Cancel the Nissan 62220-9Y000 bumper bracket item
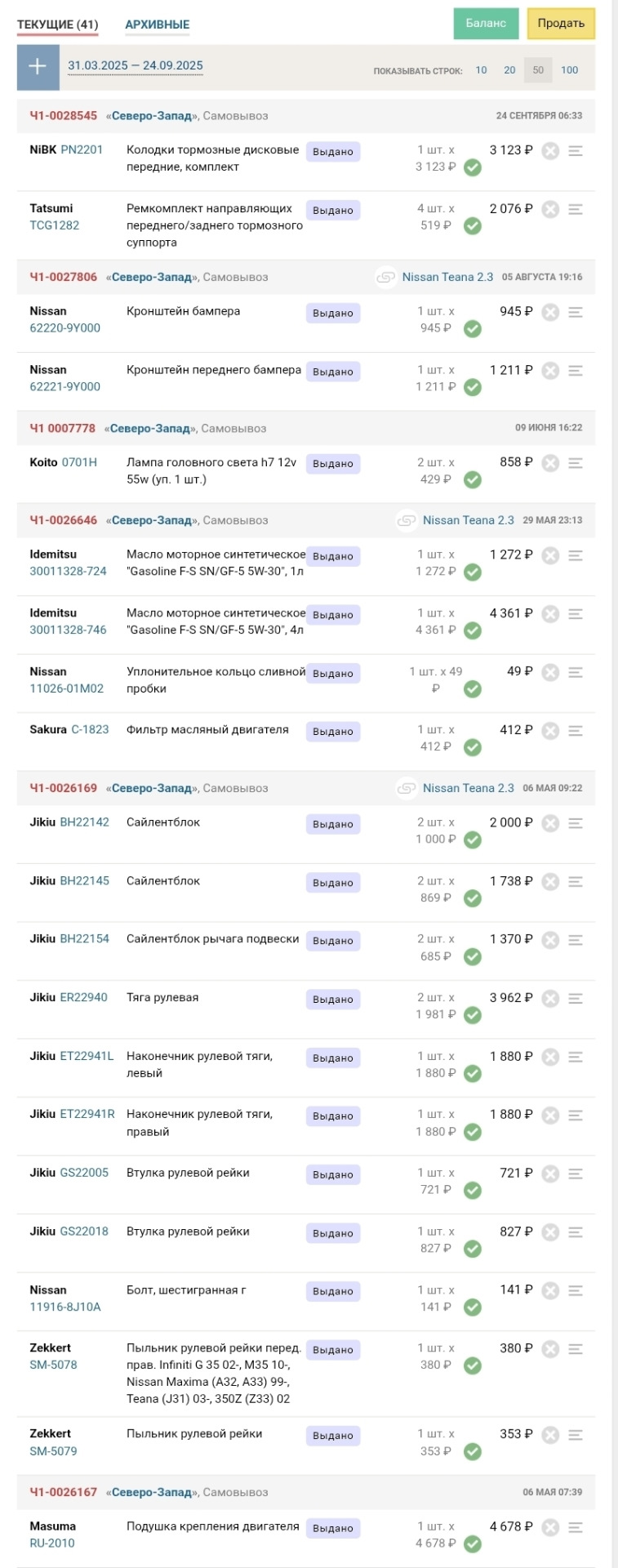Viewport: 618px width, 1568px height. 550,313
